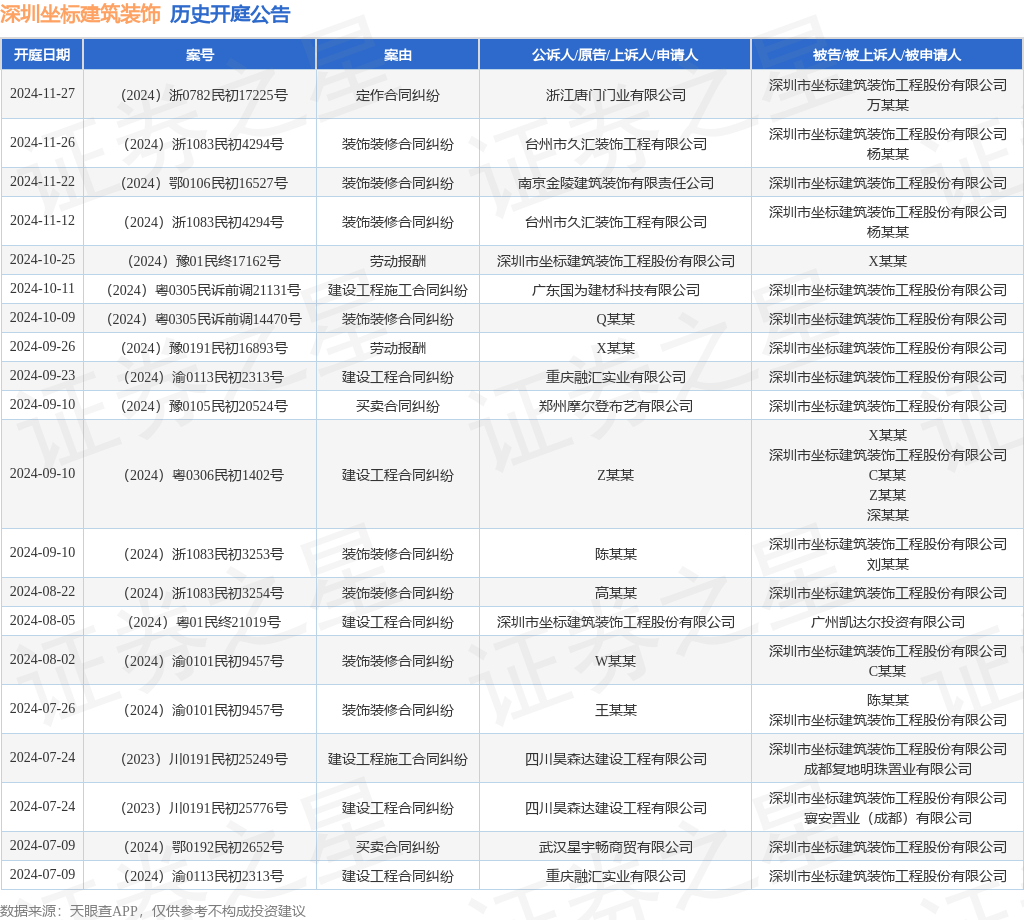1024x920 pixels.
Task: Click 重庆融汇实业有限公司 entry
Action: (x=614, y=377)
